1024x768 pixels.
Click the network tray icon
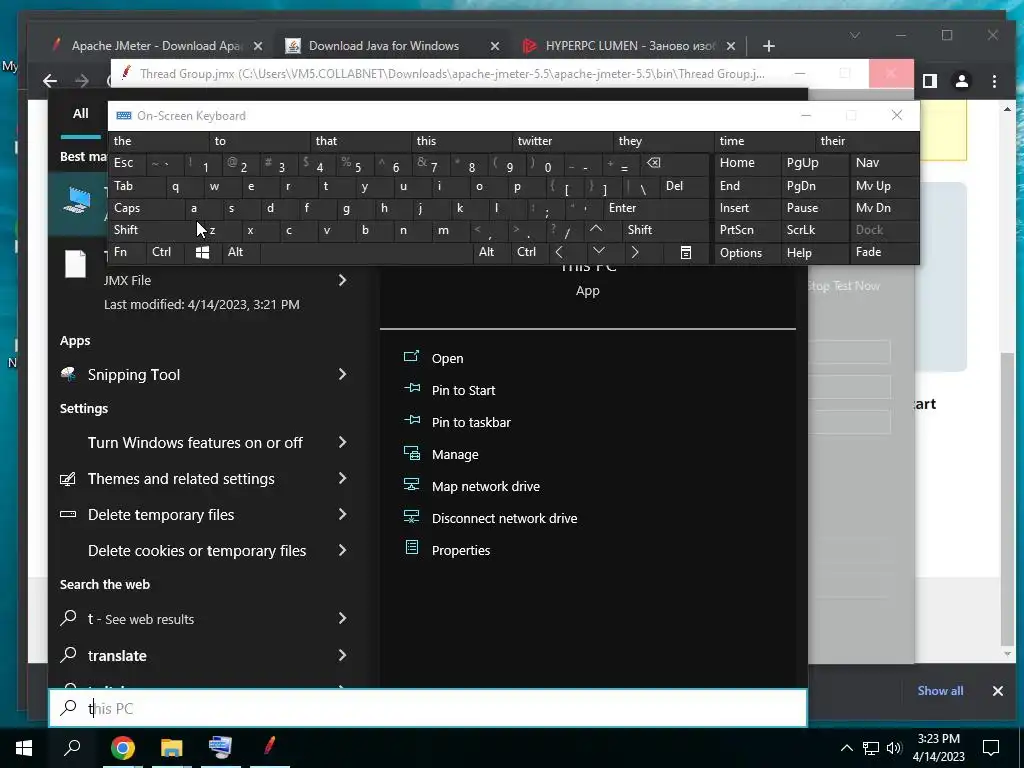[x=871, y=748]
